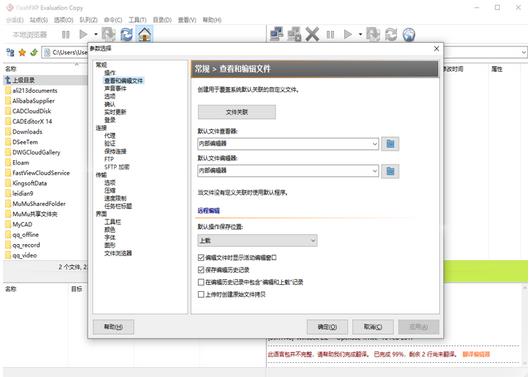Select 操作 in settings tree
The height and width of the screenshot is (377, 530).
pos(110,73)
